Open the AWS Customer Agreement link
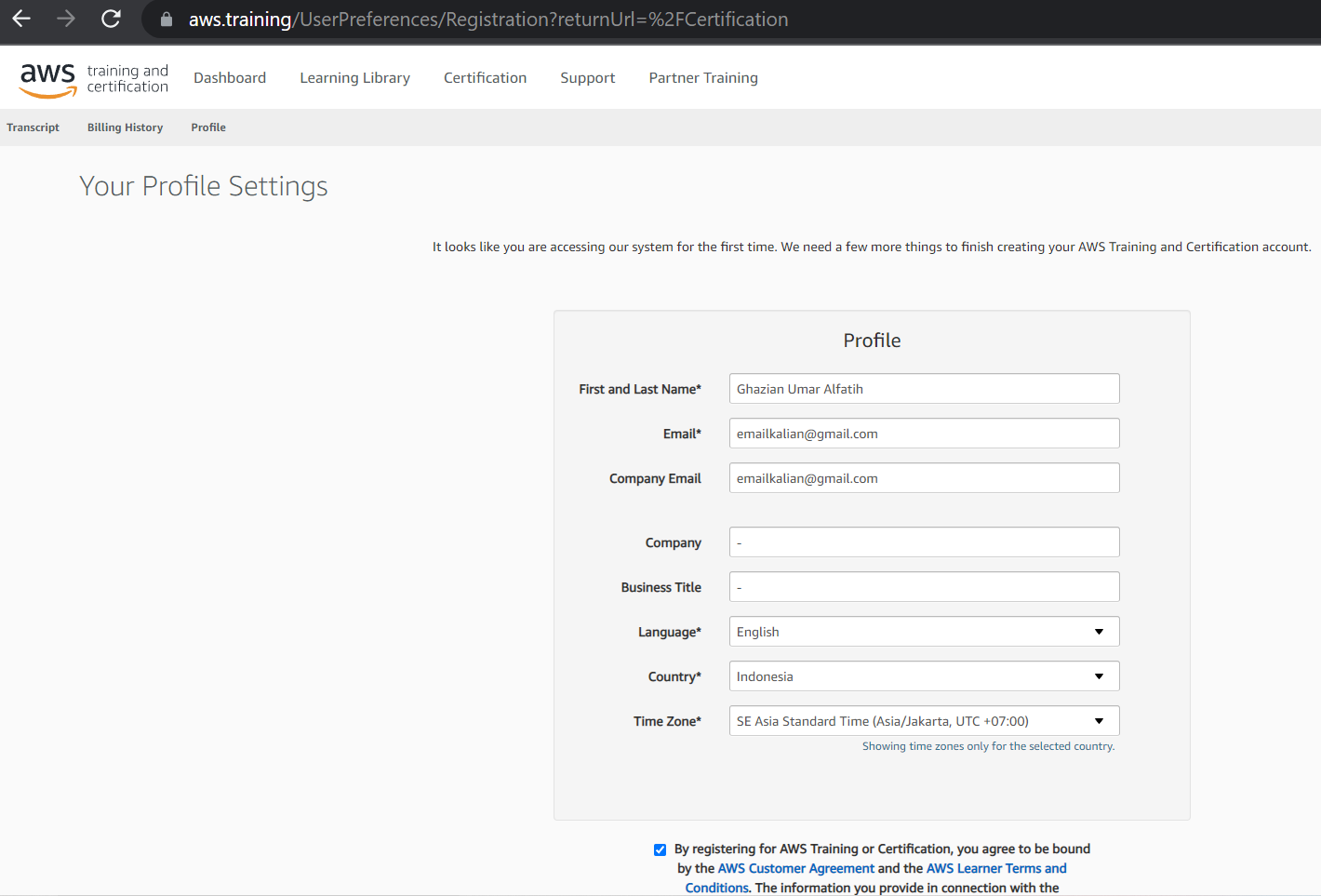This screenshot has height=896, width=1321. [x=795, y=868]
